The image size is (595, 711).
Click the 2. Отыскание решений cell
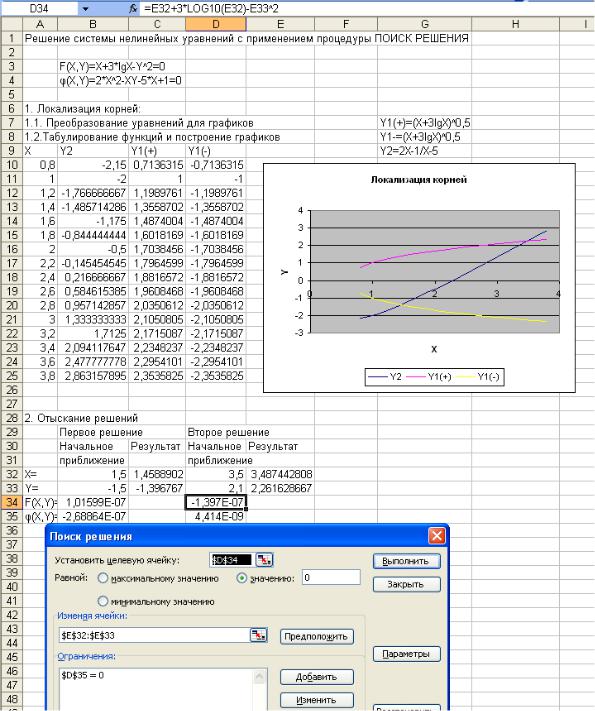pyautogui.click(x=81, y=418)
